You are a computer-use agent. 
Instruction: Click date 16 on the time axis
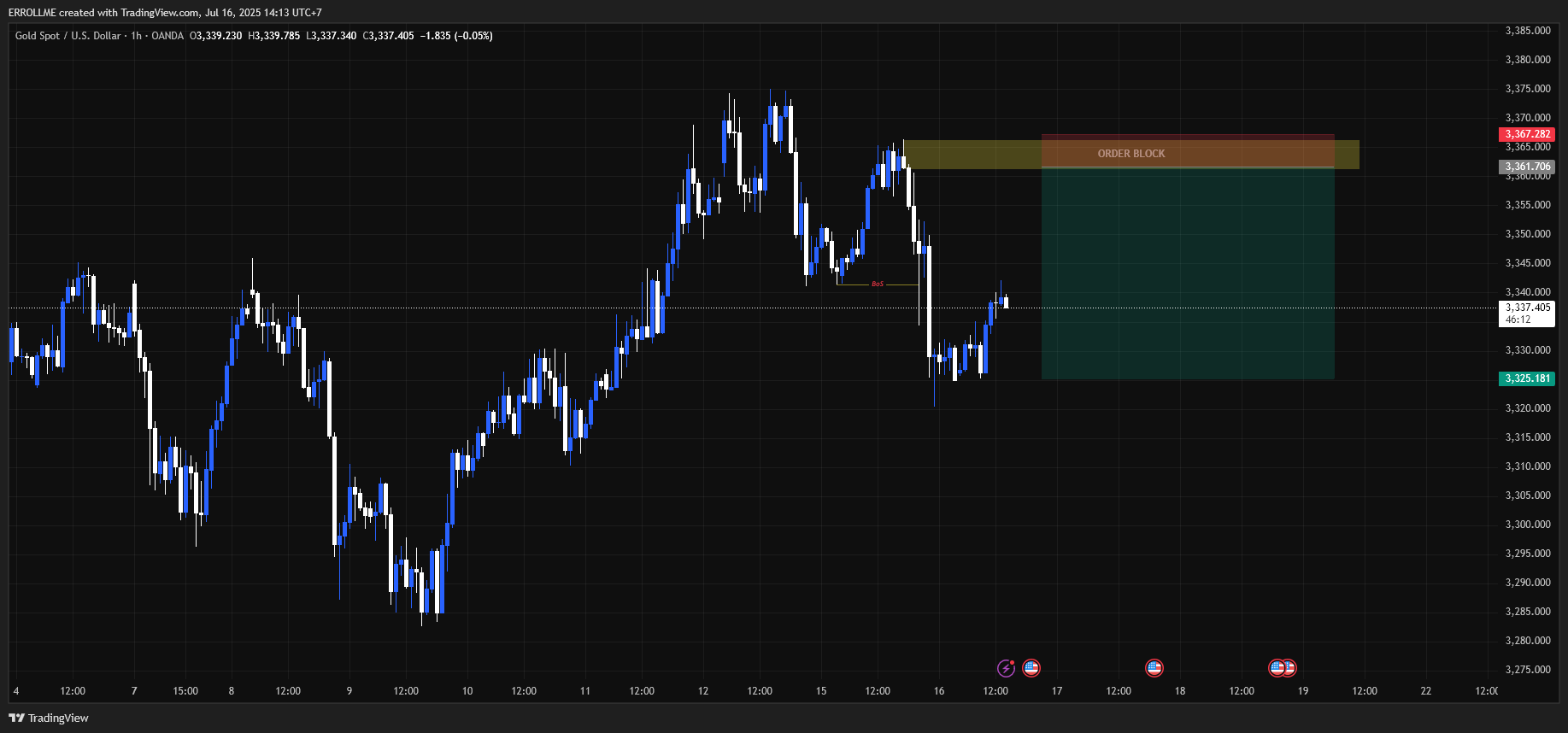[939, 691]
